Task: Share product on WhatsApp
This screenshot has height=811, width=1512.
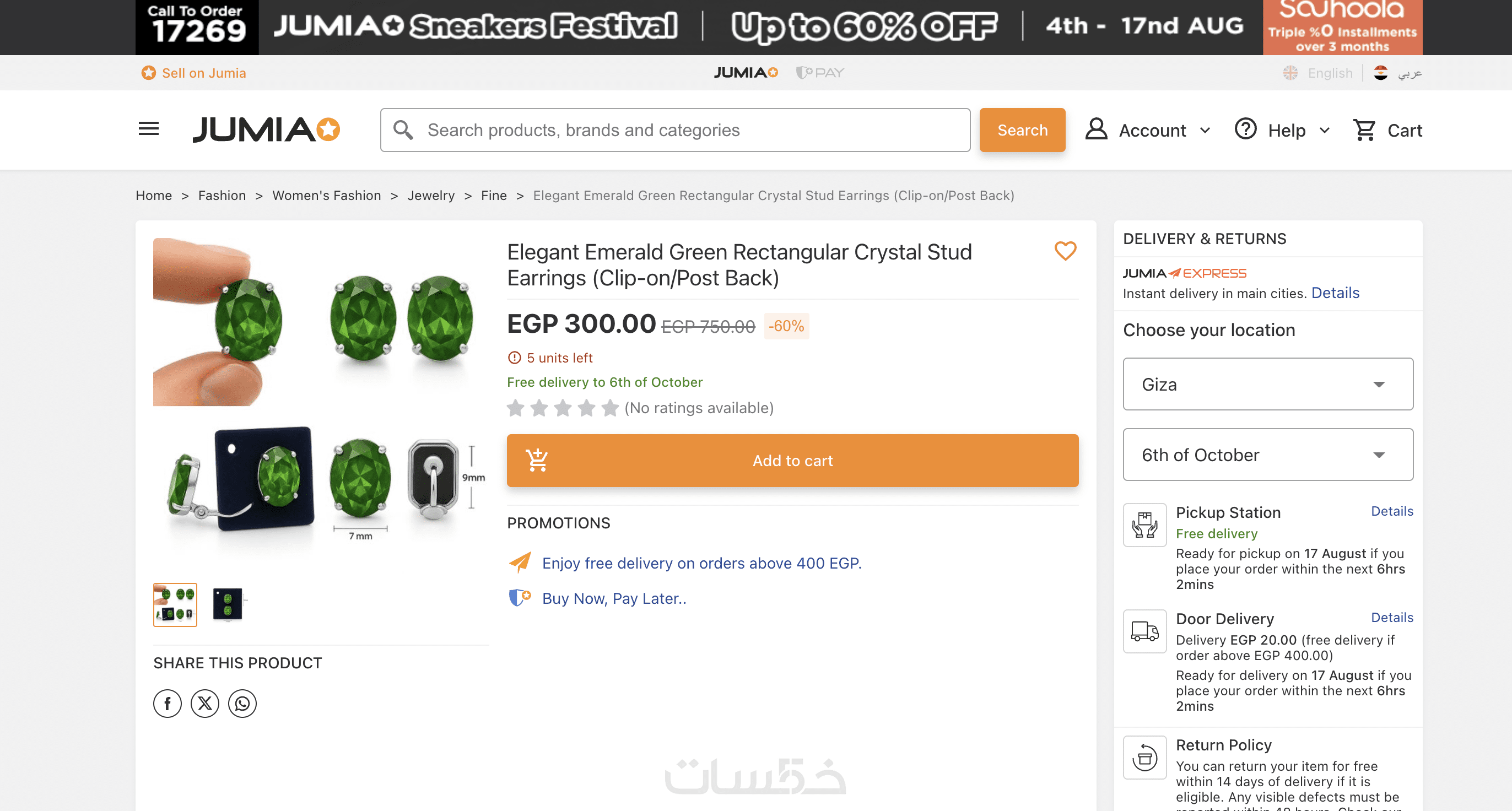Action: pyautogui.click(x=242, y=703)
